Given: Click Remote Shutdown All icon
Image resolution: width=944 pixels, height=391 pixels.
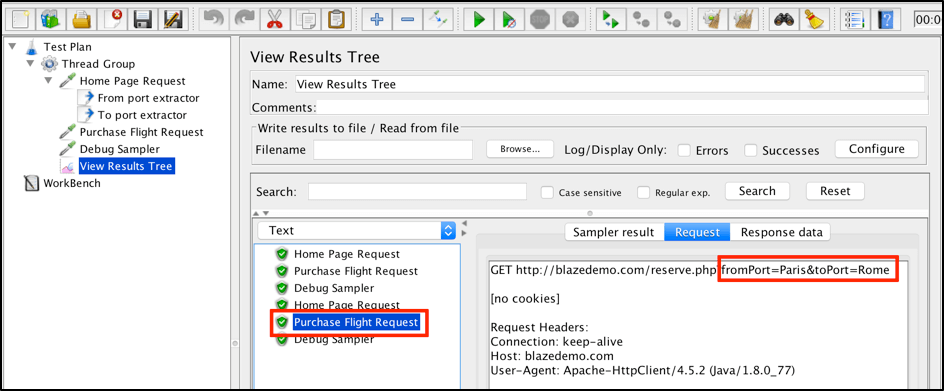Looking at the screenshot, I should pos(672,19).
